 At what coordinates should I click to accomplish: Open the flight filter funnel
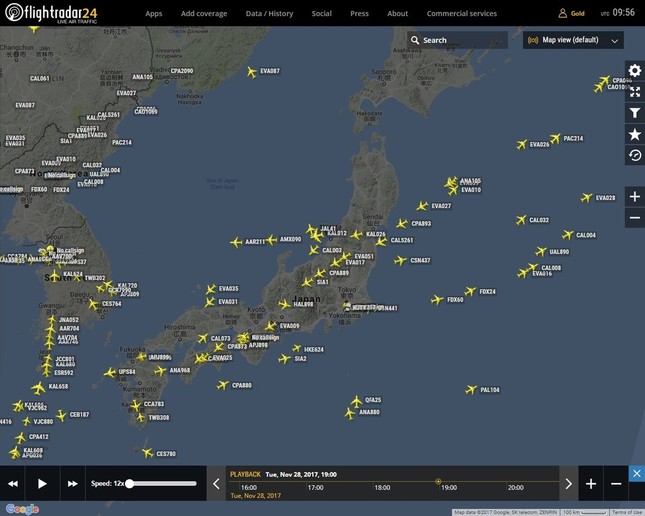pyautogui.click(x=634, y=113)
